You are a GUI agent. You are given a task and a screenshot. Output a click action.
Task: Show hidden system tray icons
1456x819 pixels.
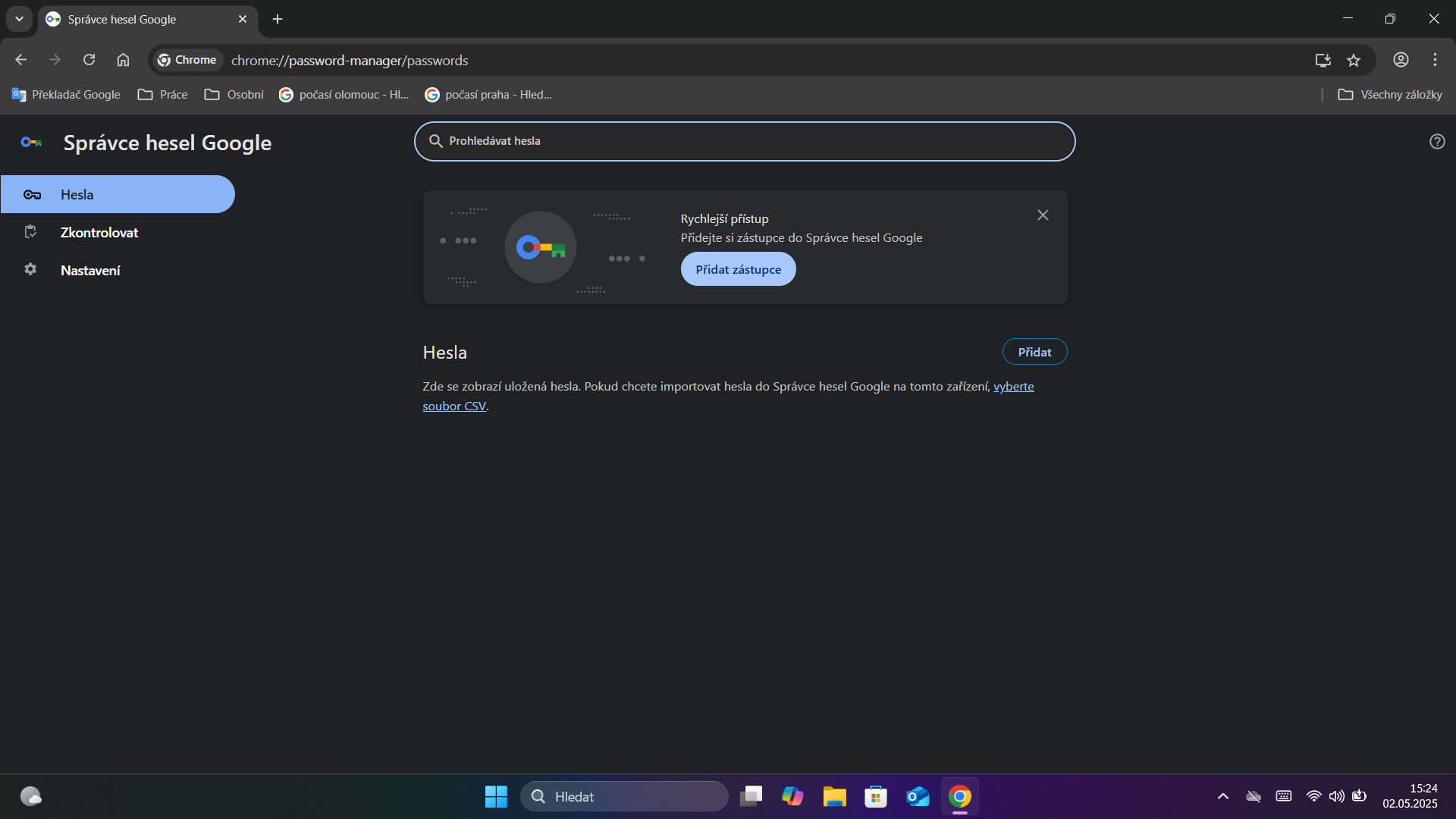coord(1222,796)
